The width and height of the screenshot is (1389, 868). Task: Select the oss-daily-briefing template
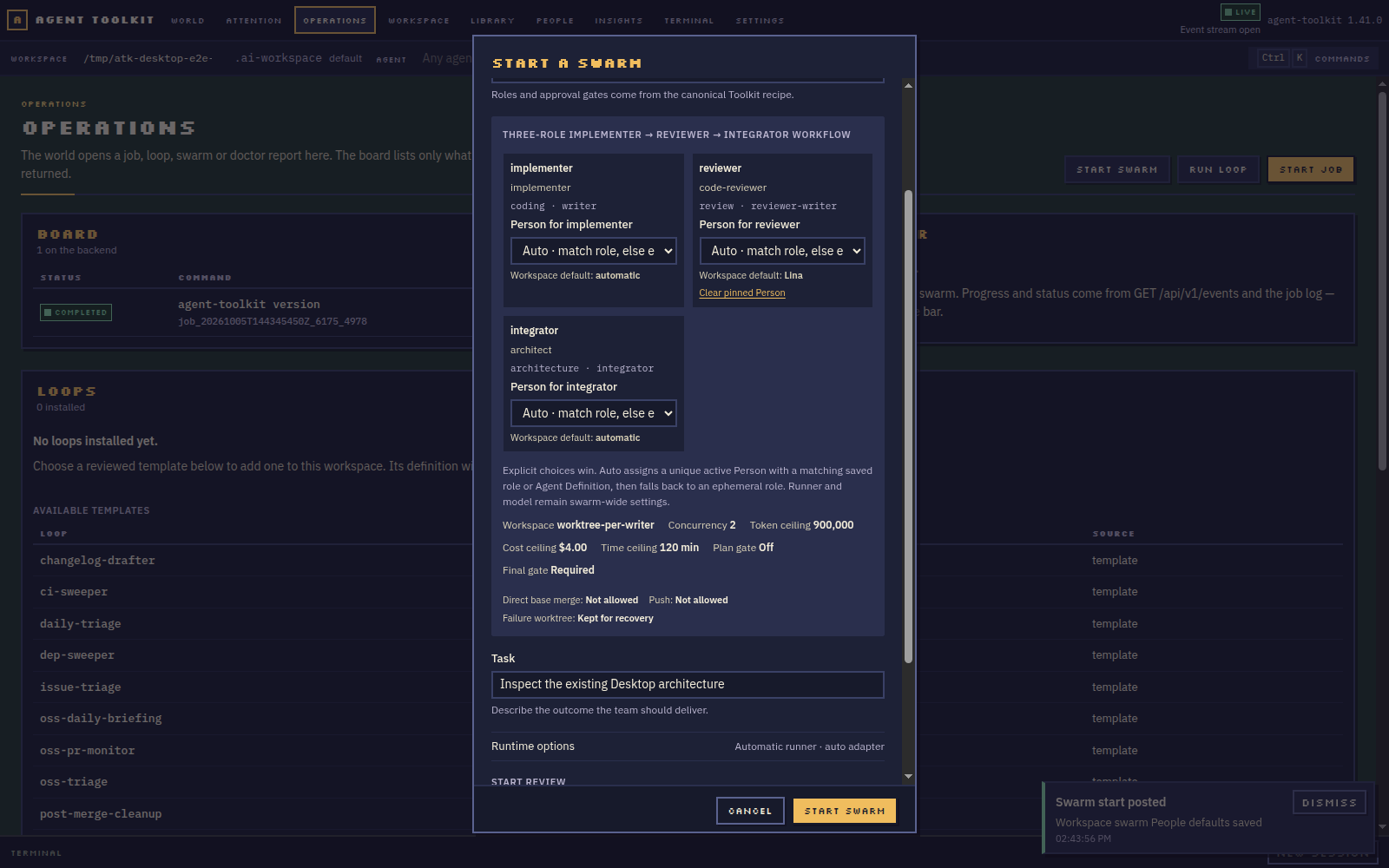(x=101, y=719)
